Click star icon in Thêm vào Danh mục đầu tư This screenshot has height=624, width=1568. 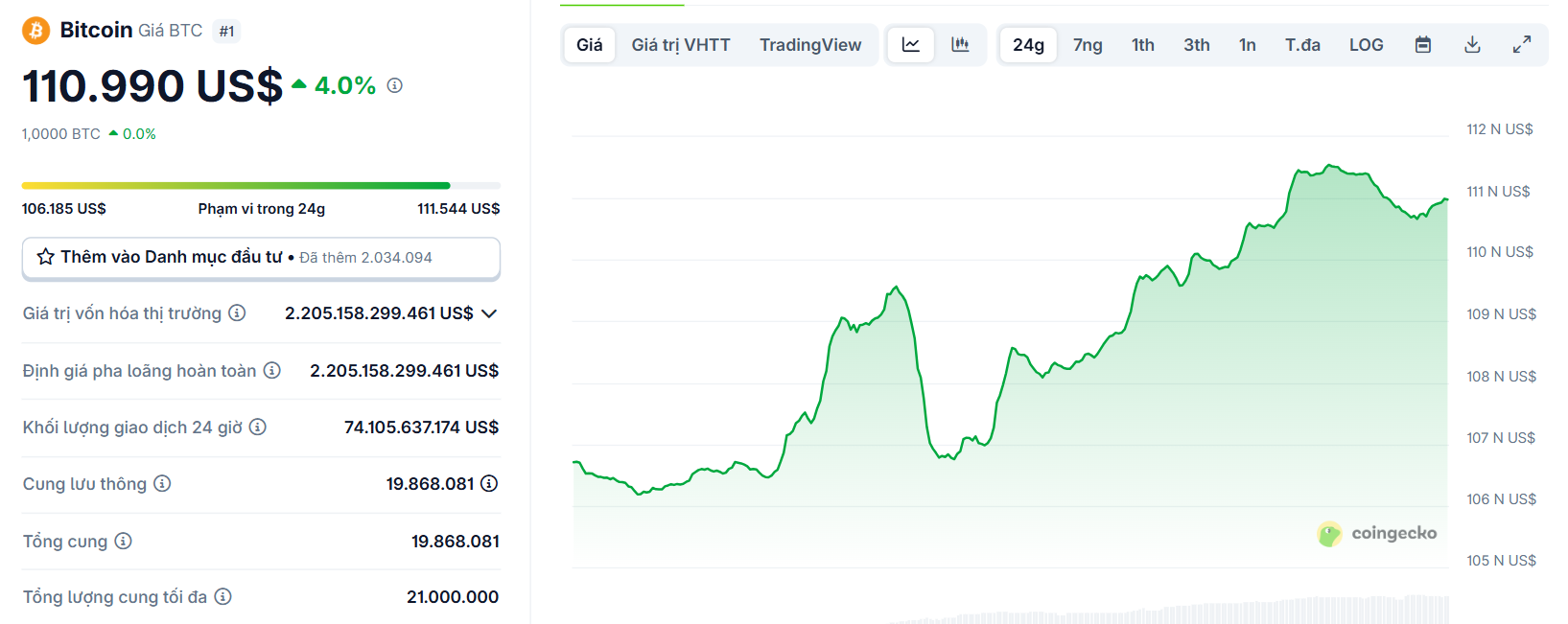pos(45,257)
